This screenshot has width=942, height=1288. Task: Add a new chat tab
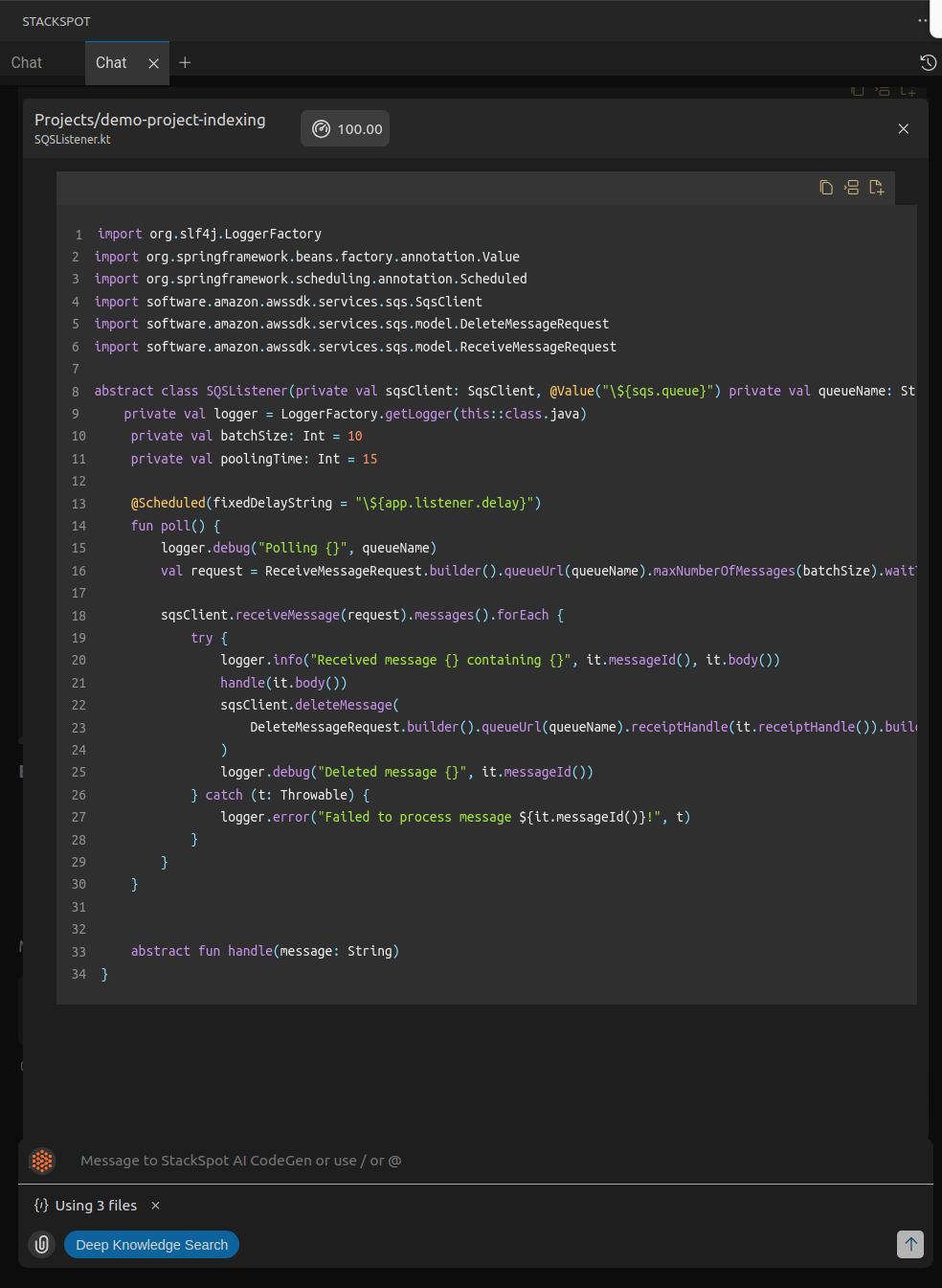point(186,62)
